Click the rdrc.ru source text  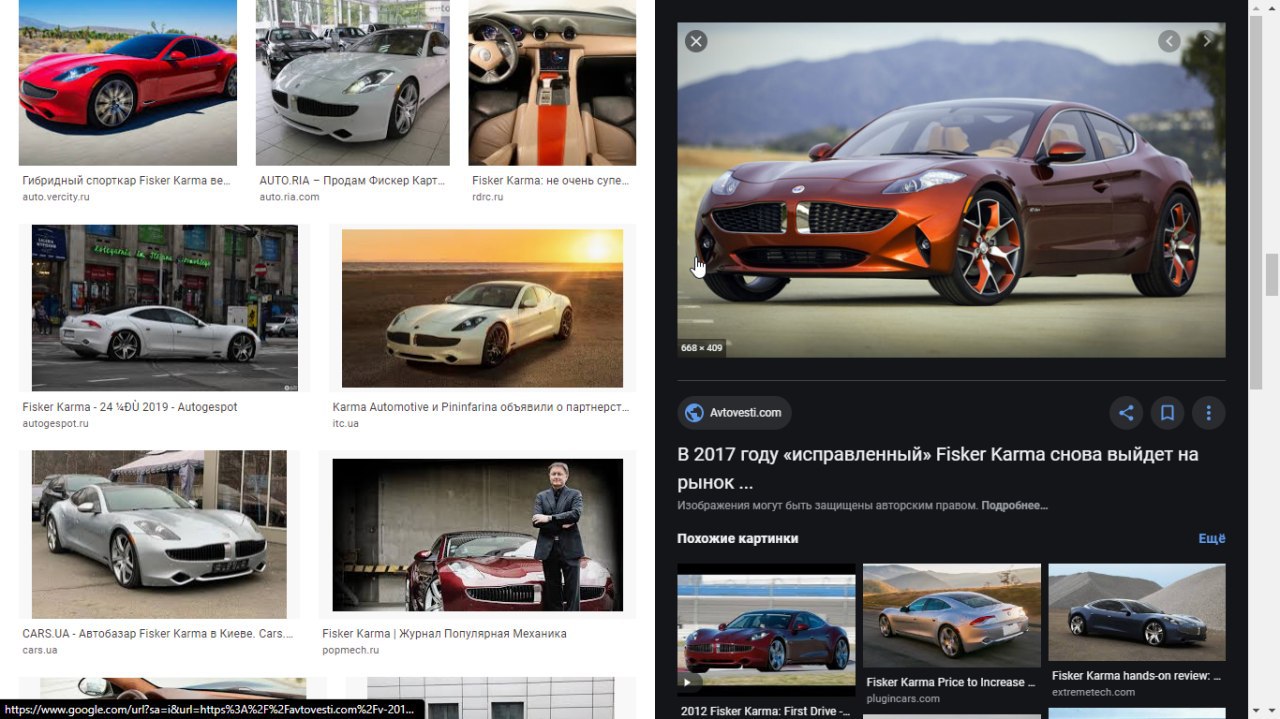(488, 197)
